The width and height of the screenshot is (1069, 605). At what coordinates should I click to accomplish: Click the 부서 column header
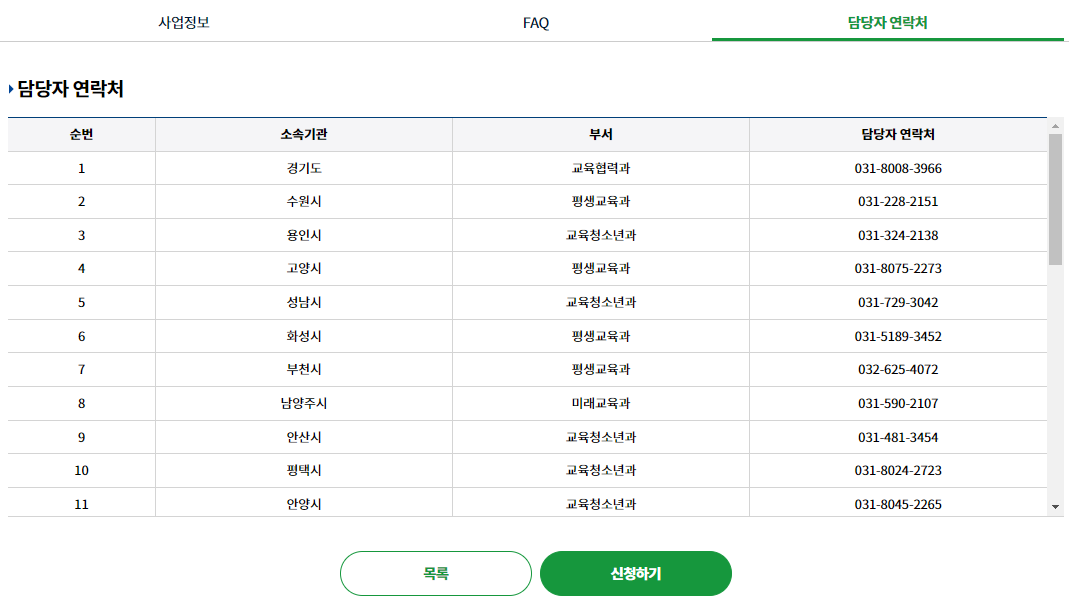600,135
